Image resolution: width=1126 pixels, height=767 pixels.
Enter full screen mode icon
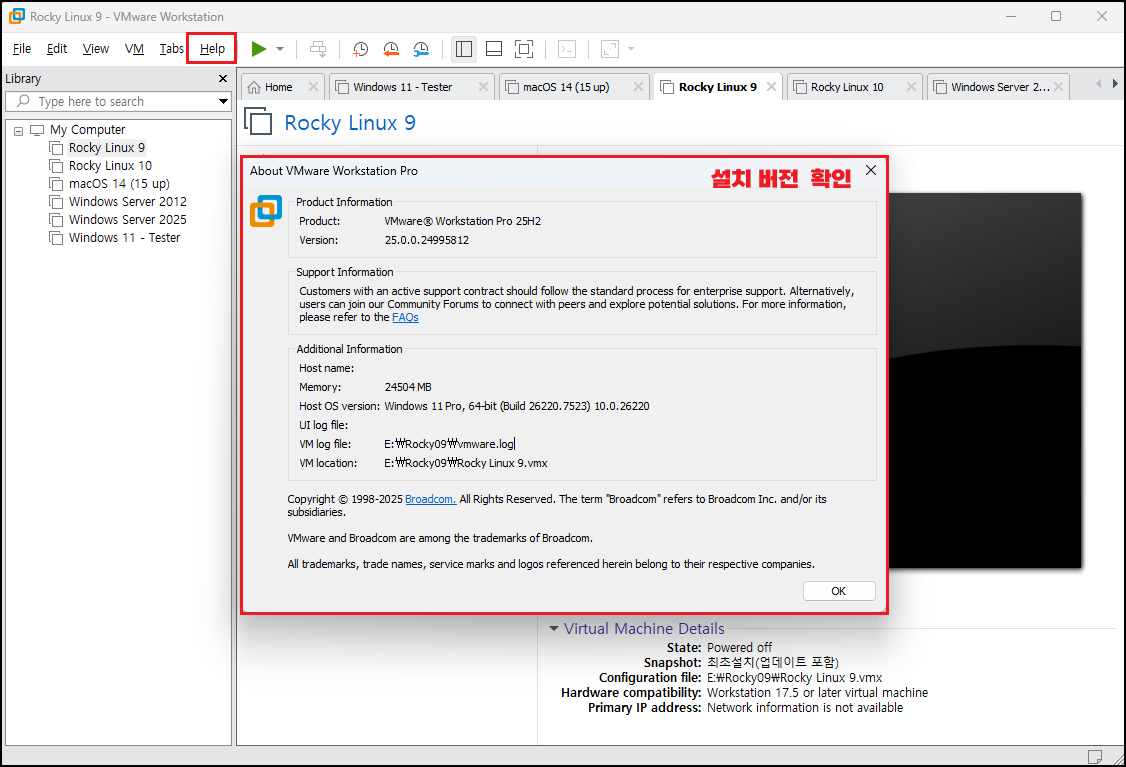coord(524,49)
